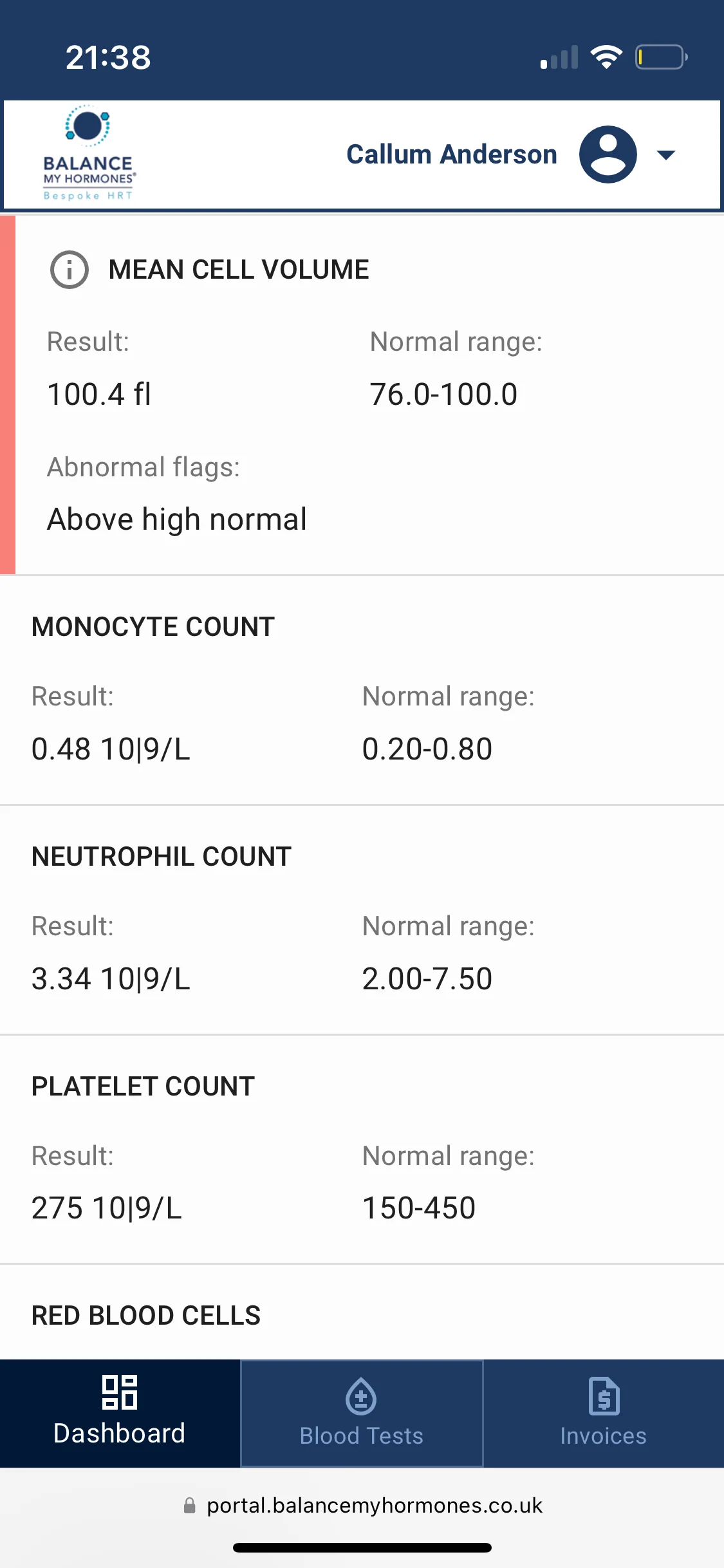Select the Neutrophil Count result entry
The width and height of the screenshot is (724, 1568).
362,920
